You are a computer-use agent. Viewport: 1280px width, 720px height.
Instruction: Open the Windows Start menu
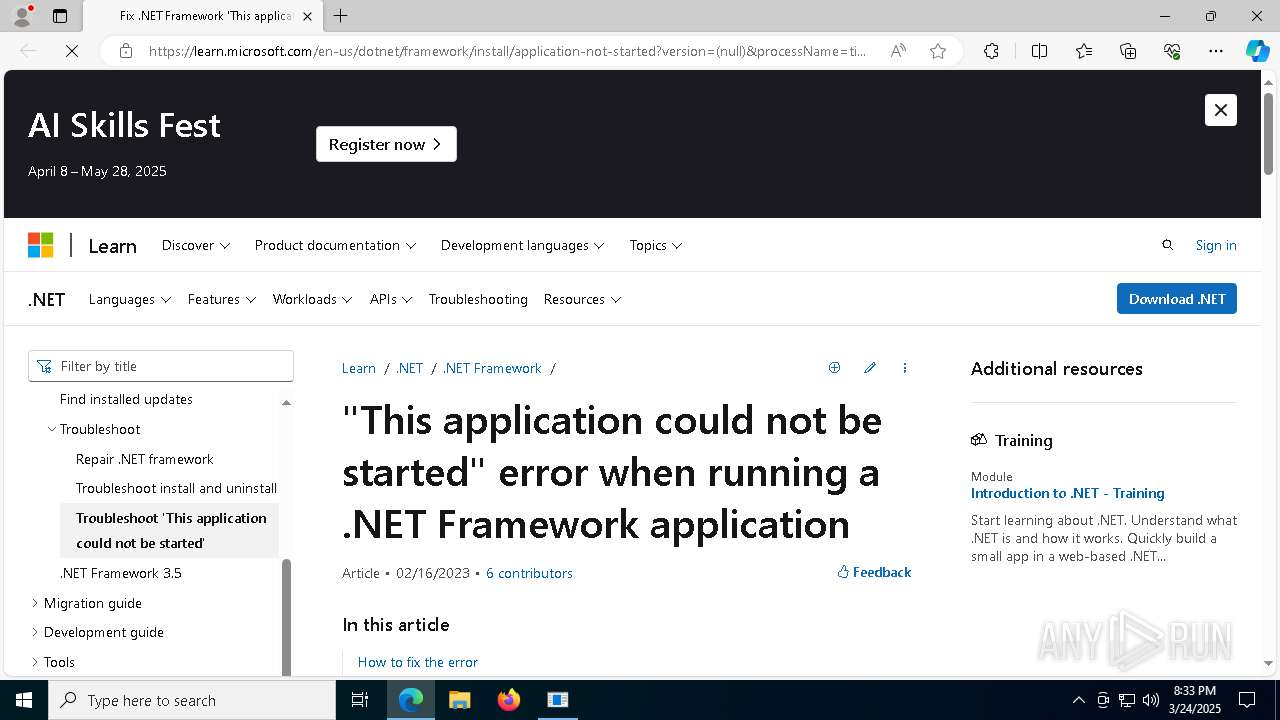pos(24,700)
